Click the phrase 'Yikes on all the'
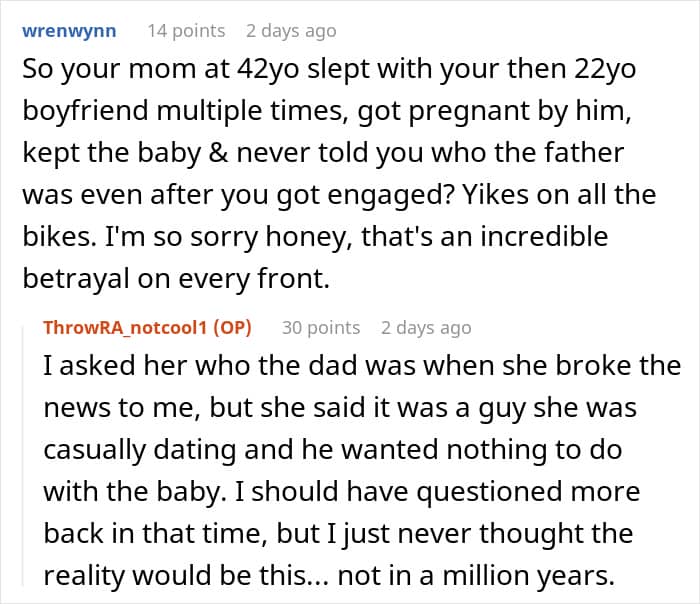Viewport: 700px width, 604px height. click(559, 195)
